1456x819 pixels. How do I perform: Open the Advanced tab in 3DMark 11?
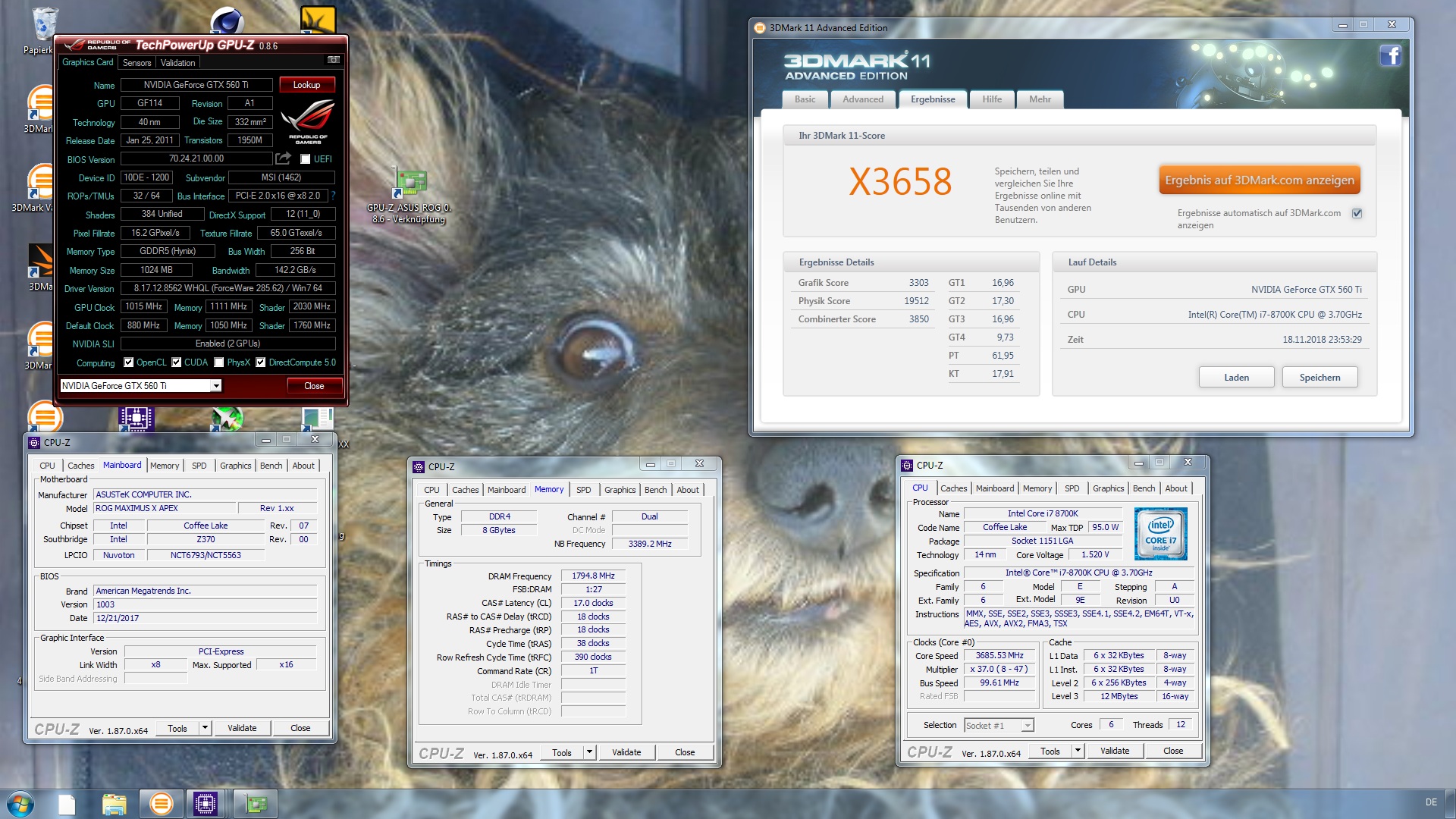click(863, 99)
